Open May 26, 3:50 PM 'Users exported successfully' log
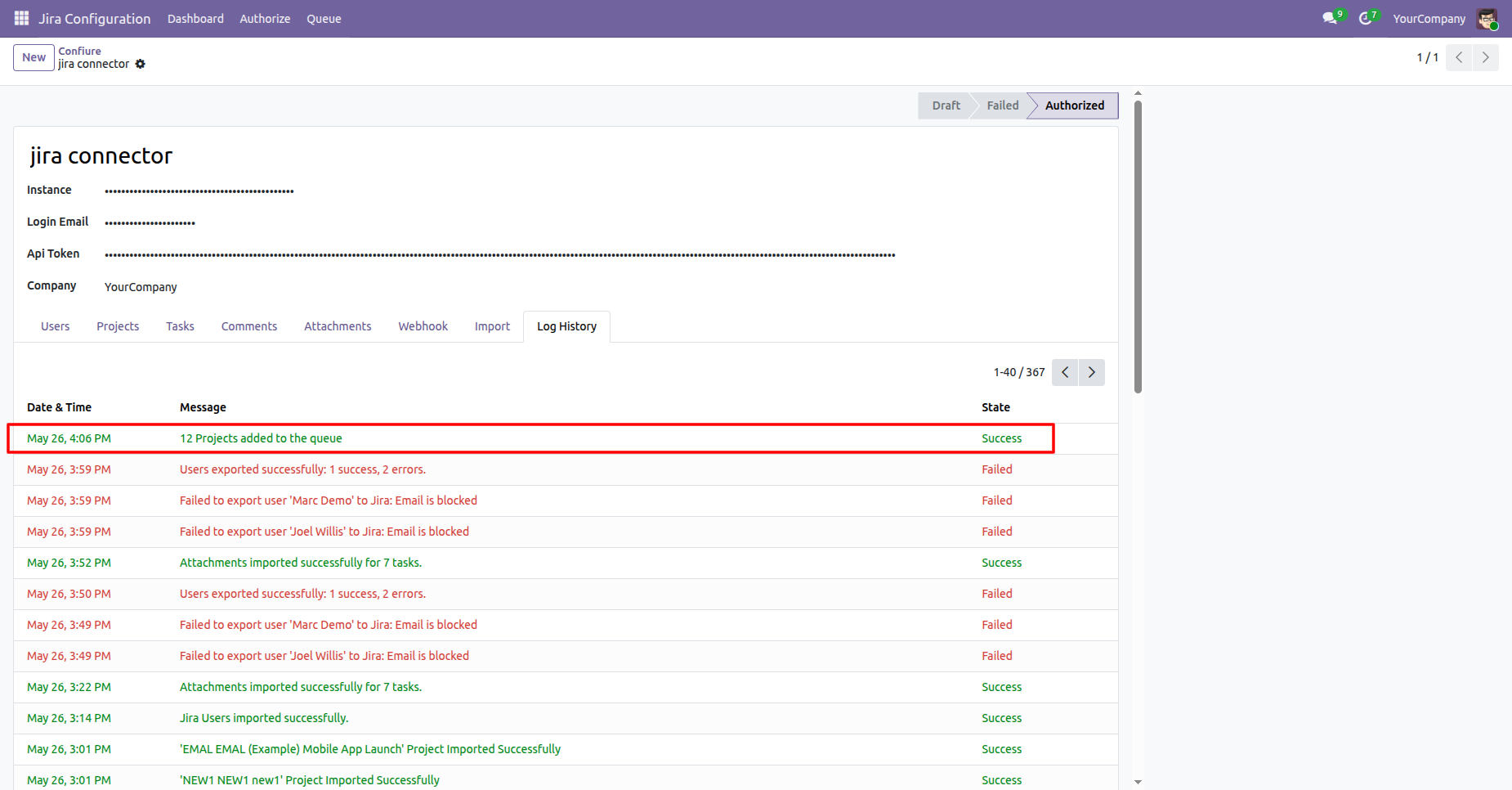This screenshot has width=1512, height=790. pos(566,594)
